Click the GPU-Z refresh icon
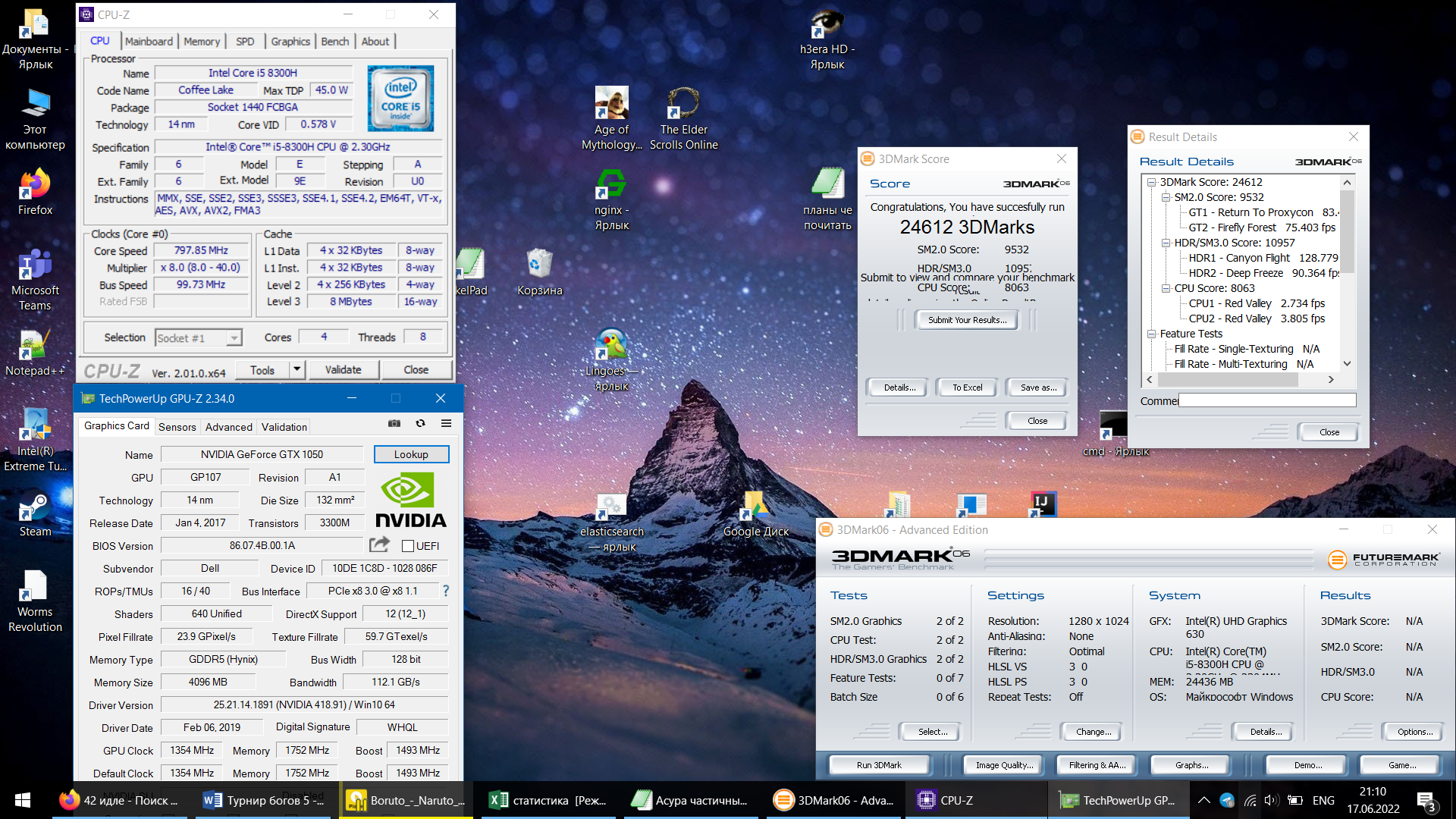 pyautogui.click(x=420, y=423)
